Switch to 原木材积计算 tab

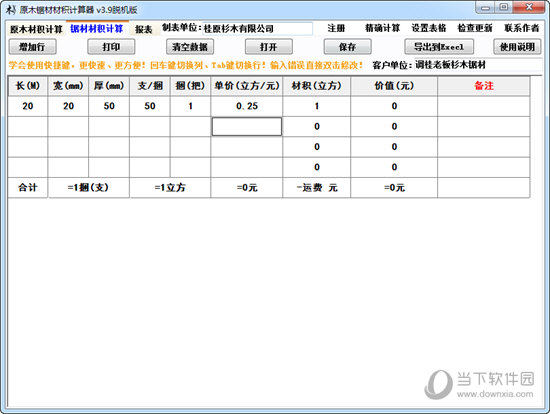36,29
